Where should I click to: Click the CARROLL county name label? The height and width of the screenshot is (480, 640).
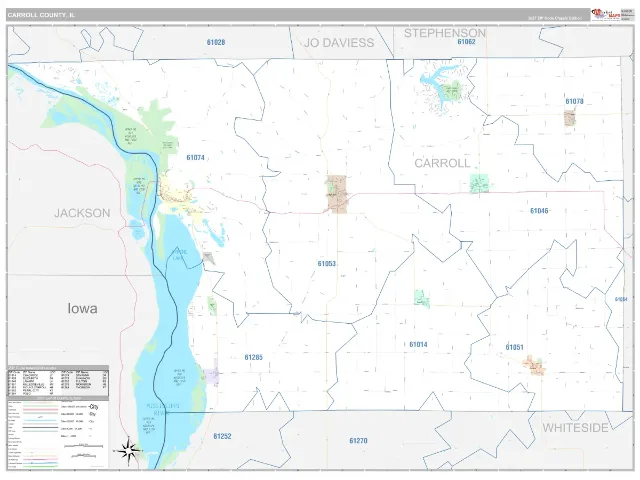pyautogui.click(x=442, y=163)
